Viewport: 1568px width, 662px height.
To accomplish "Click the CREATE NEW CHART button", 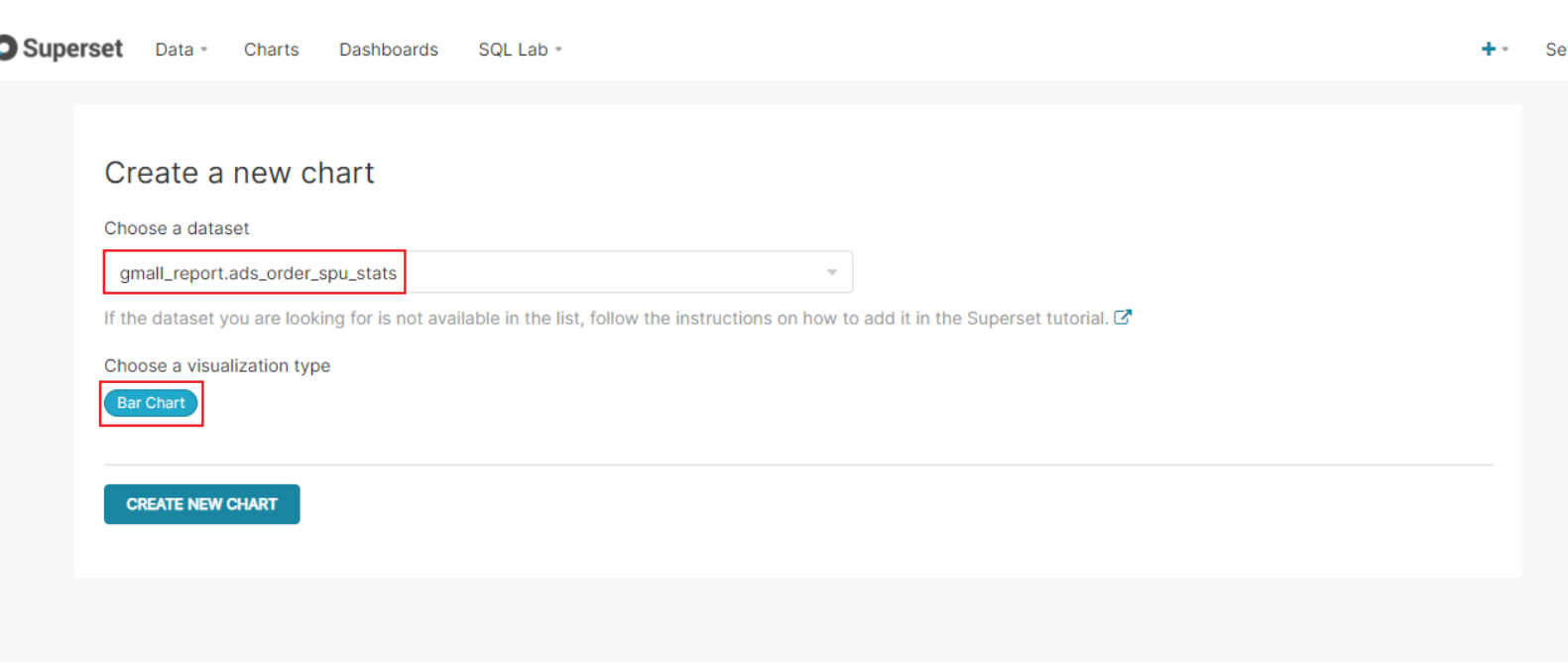I will point(201,504).
